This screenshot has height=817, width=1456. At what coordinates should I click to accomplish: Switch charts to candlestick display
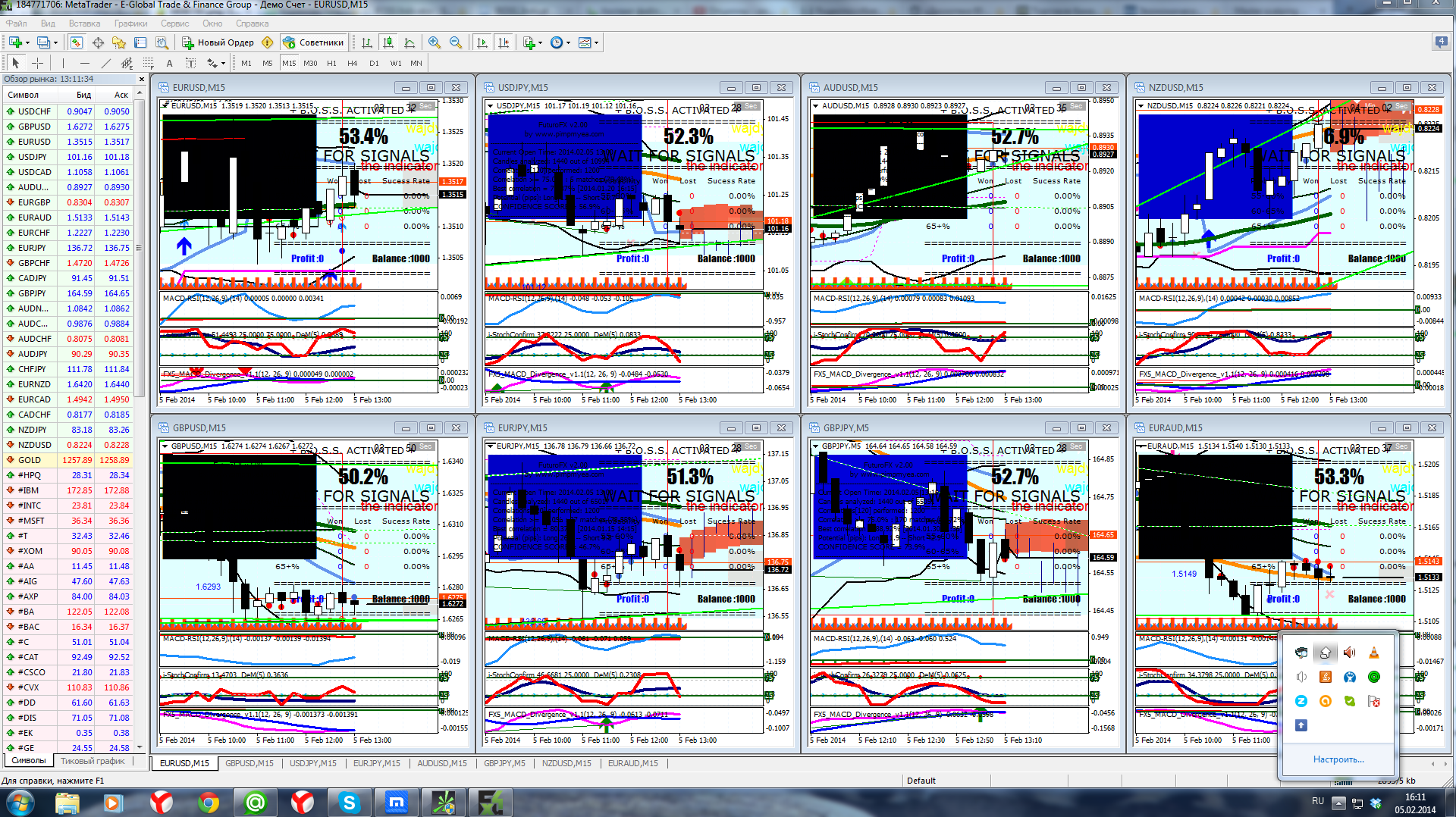point(388,42)
